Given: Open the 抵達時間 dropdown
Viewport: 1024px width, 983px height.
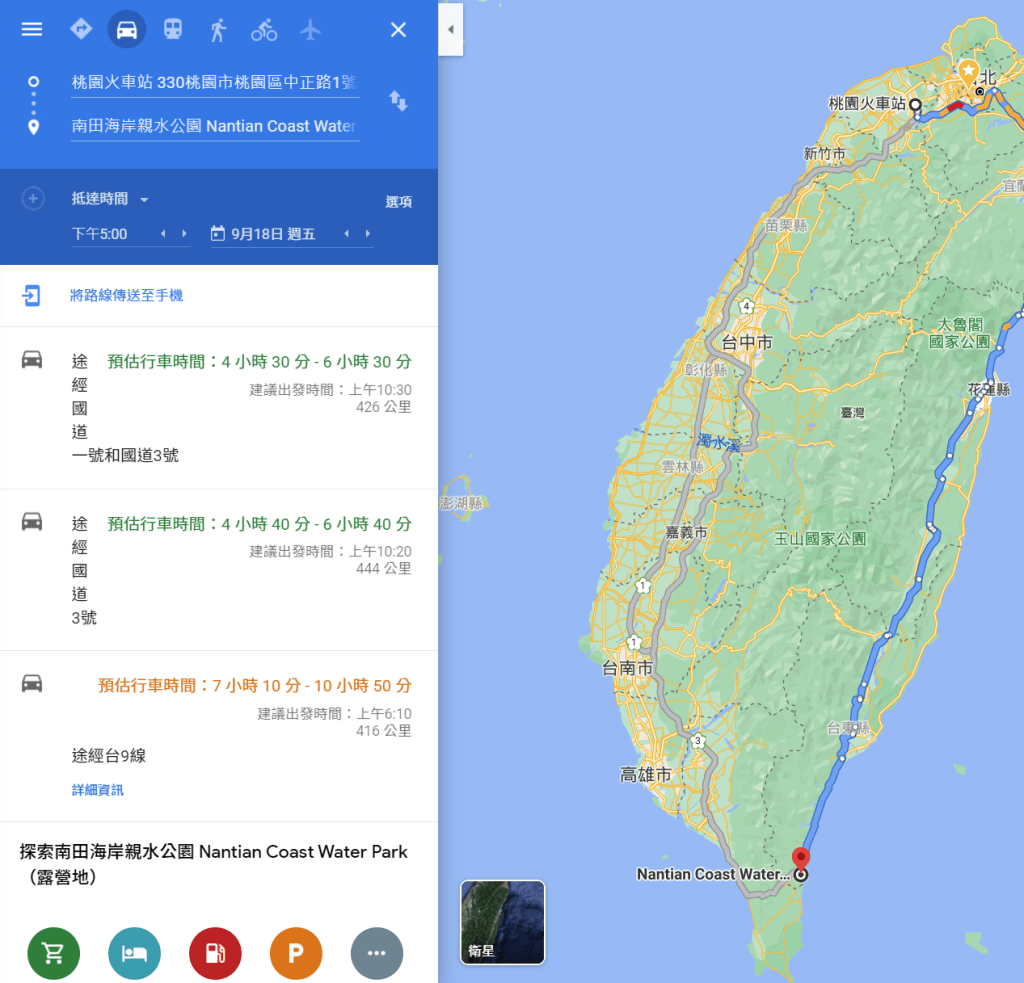Looking at the screenshot, I should [110, 200].
